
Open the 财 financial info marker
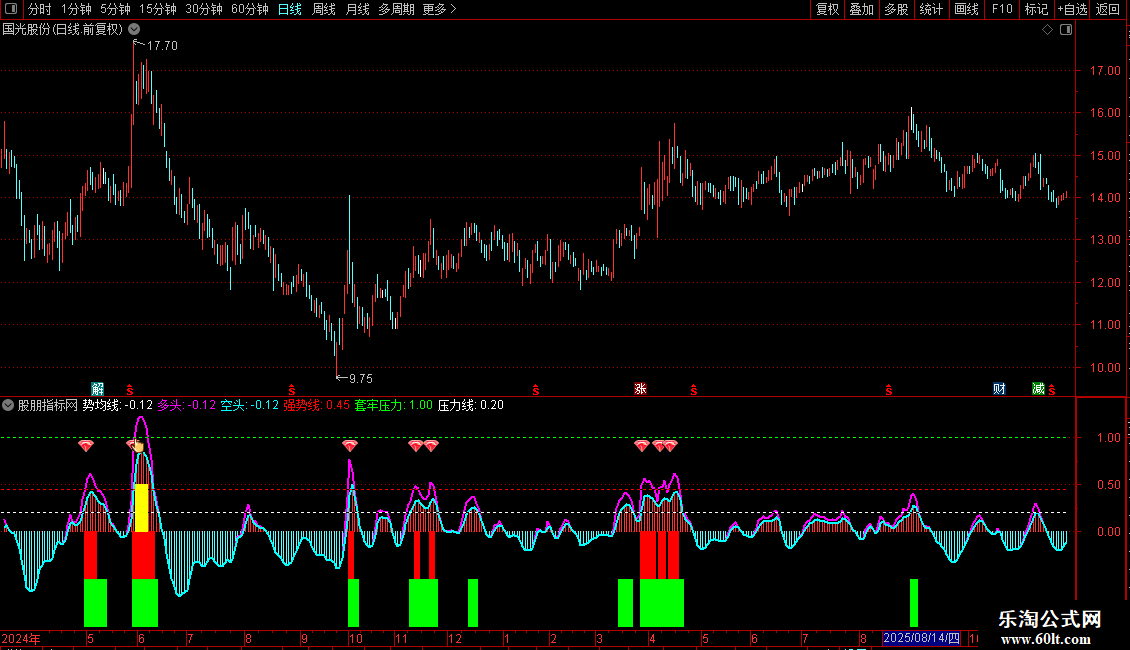pos(999,389)
